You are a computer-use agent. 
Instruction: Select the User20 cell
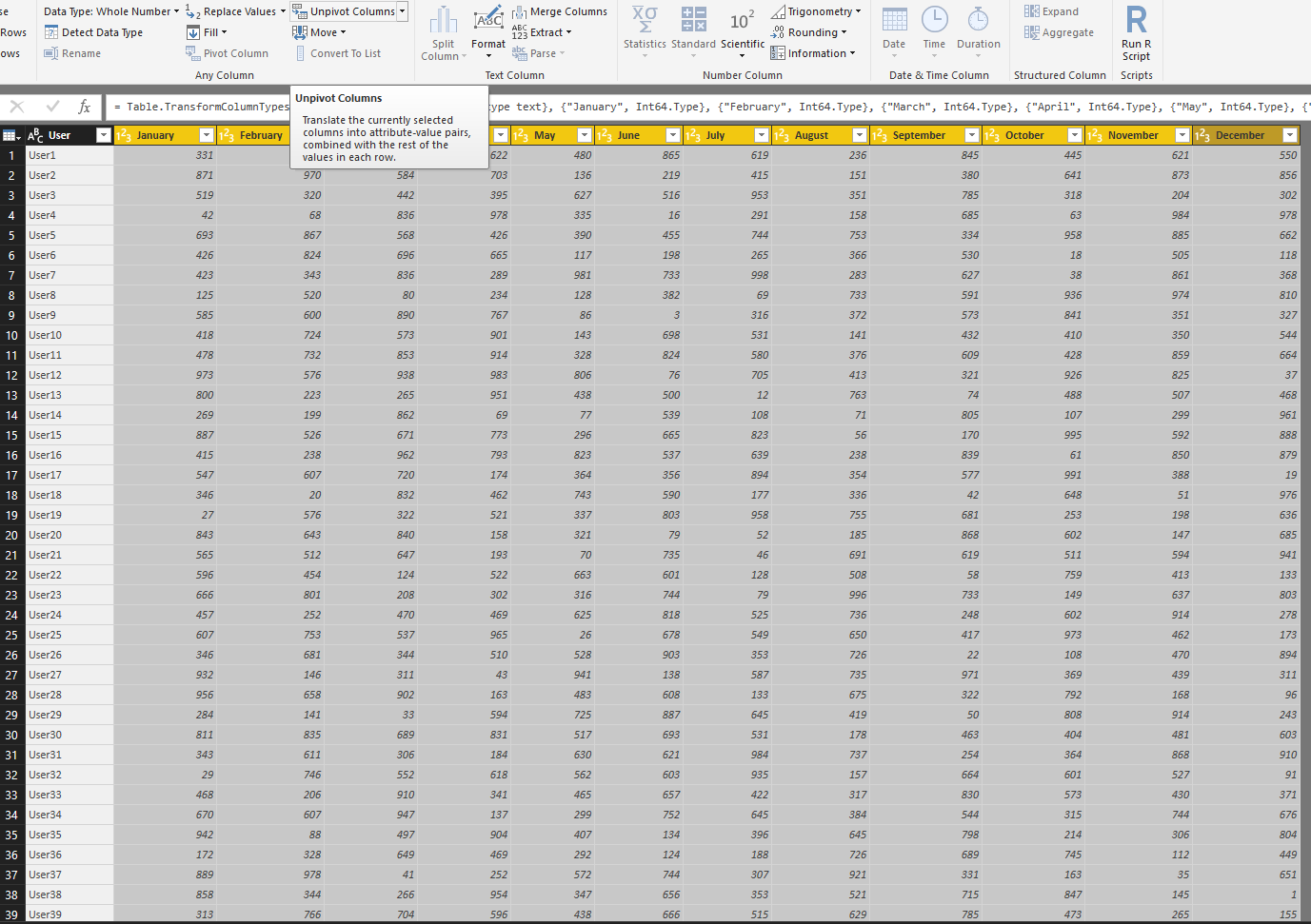pos(70,535)
